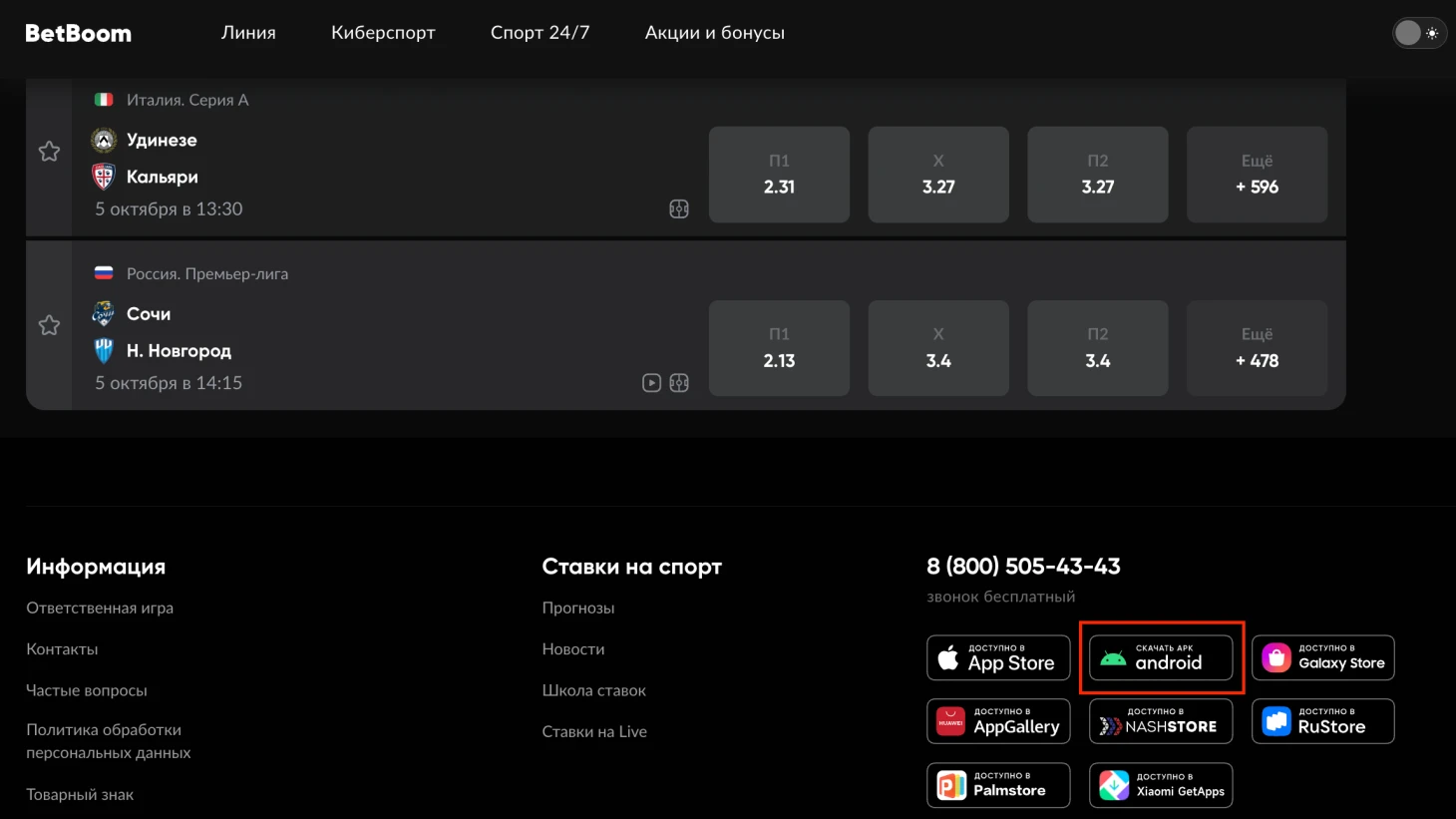This screenshot has width=1456, height=819.
Task: Click the BetBoom logo
Action: [78, 33]
